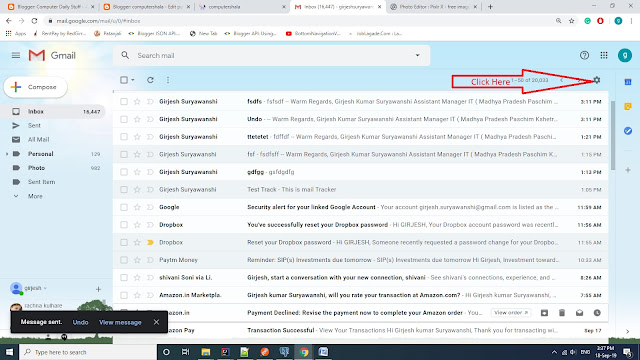This screenshot has height=360, width=640.
Task: Switch to the computershala browser tab
Action: (x=242, y=7)
